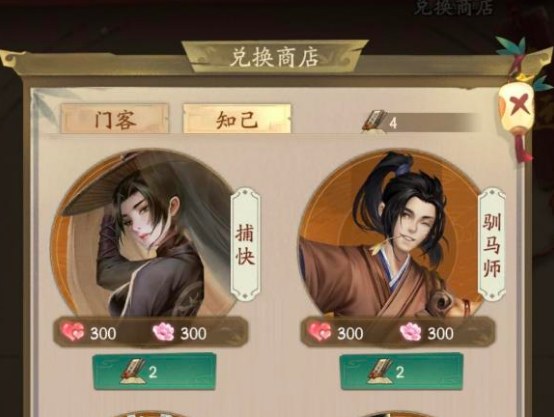554x417 pixels.
Task: Click the currency balance bar showing 4
Action: coord(420,122)
